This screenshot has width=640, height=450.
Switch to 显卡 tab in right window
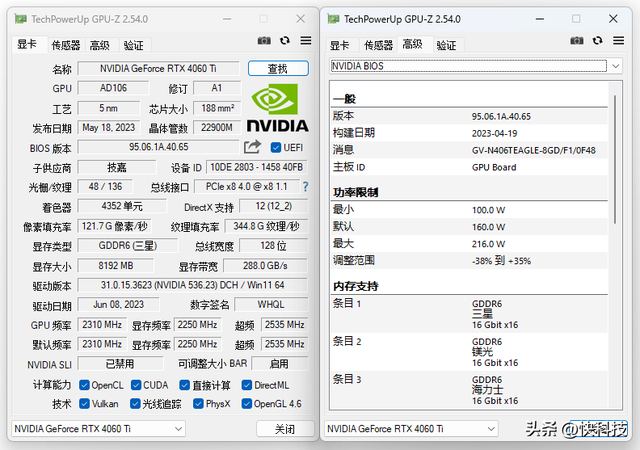(x=340, y=45)
